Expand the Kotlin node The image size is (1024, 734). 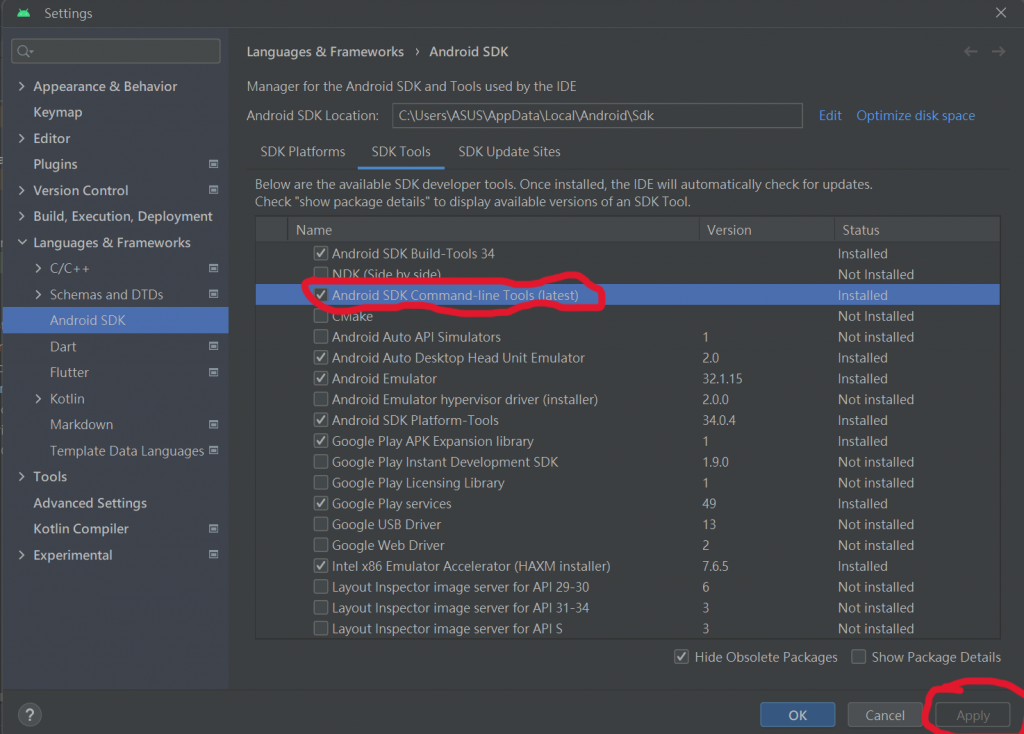pos(38,398)
